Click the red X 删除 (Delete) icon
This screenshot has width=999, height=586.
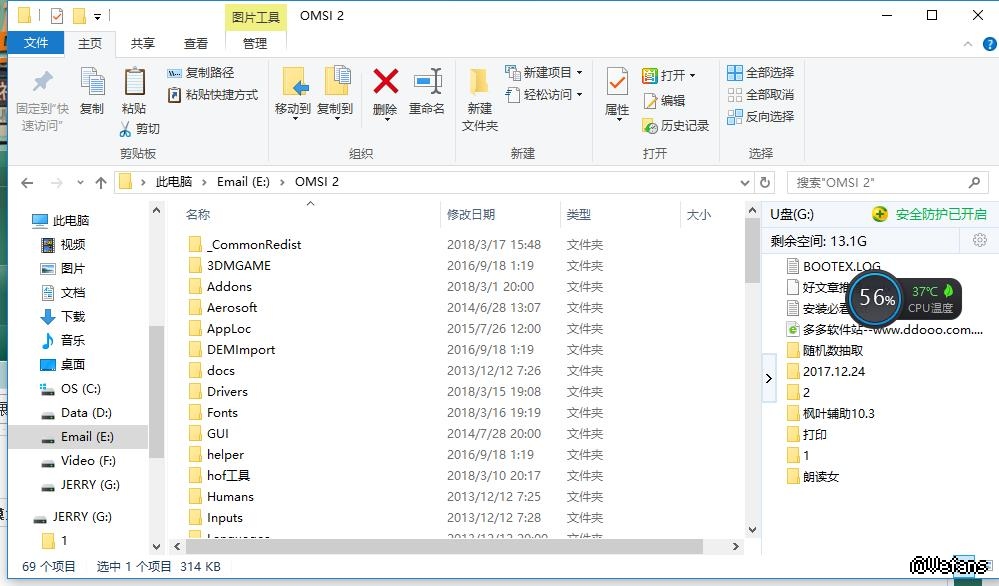385,82
